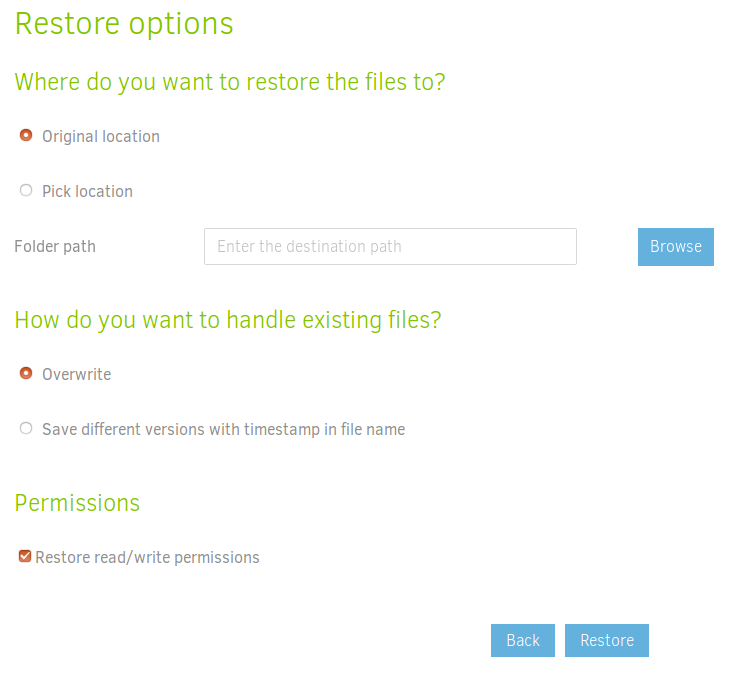Choose the Pick location radio button
The width and height of the screenshot is (729, 674).
(x=26, y=190)
